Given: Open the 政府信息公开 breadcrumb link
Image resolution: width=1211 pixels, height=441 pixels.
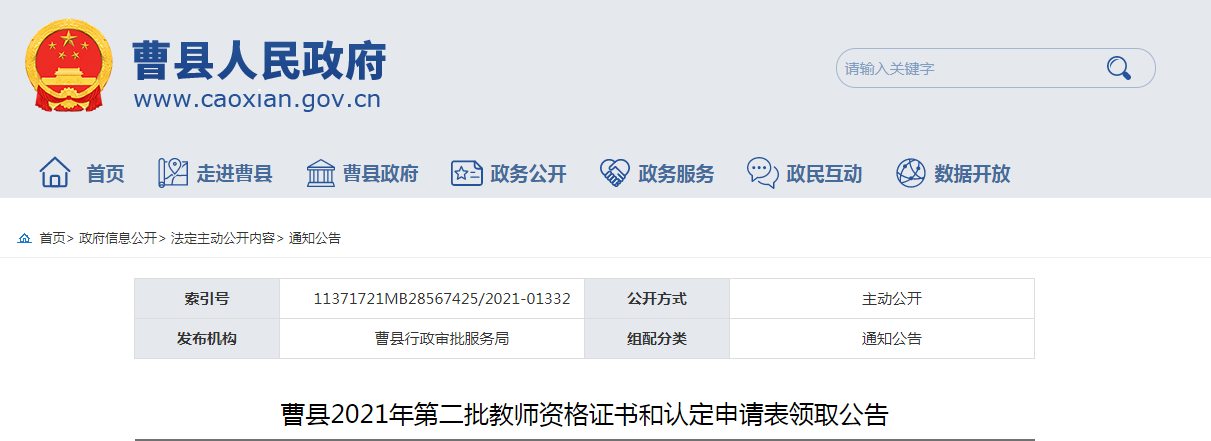Looking at the screenshot, I should tap(118, 238).
